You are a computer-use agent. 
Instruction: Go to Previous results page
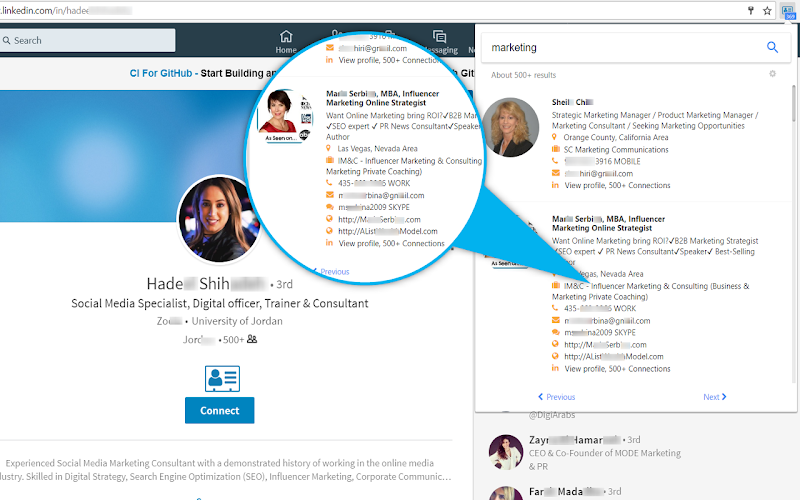556,397
